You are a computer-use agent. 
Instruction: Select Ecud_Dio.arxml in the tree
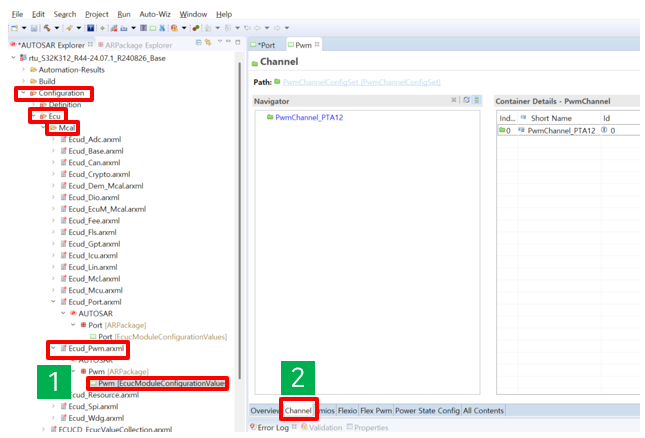(x=94, y=197)
